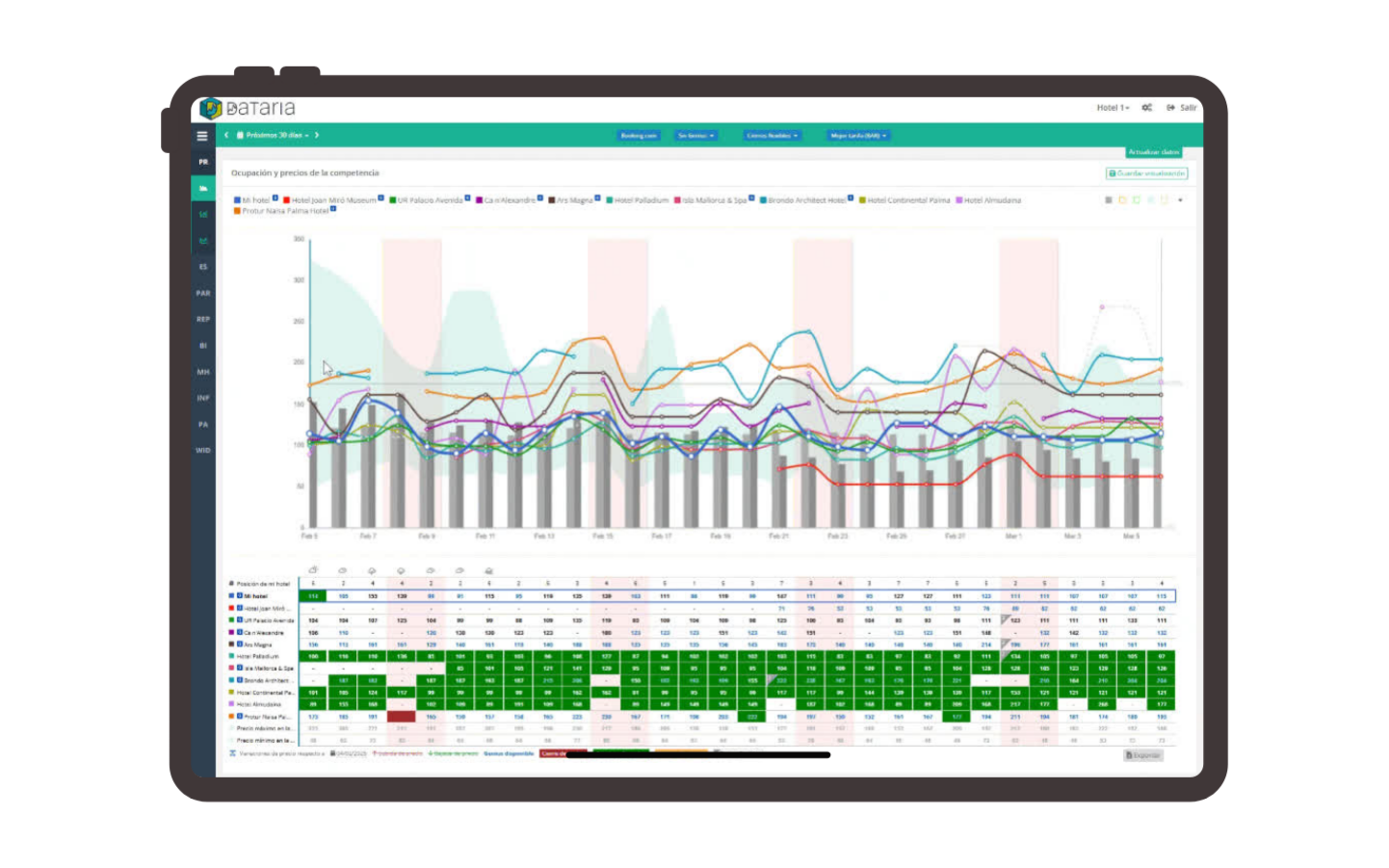Open the Próximos 30 días date dropdown

point(274,136)
